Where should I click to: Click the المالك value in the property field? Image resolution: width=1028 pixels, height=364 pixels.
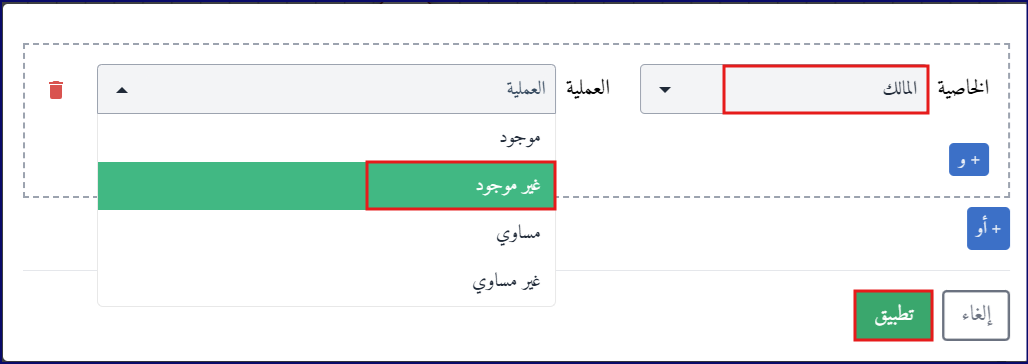point(898,89)
